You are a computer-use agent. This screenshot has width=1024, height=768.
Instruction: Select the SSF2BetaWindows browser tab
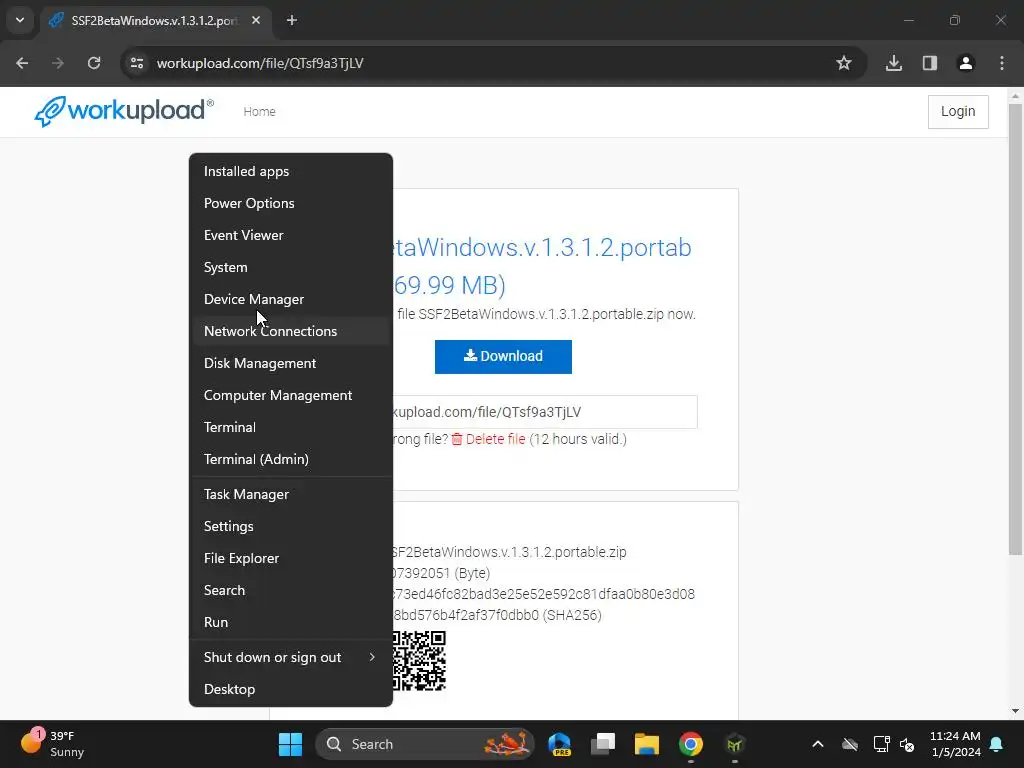[x=155, y=20]
